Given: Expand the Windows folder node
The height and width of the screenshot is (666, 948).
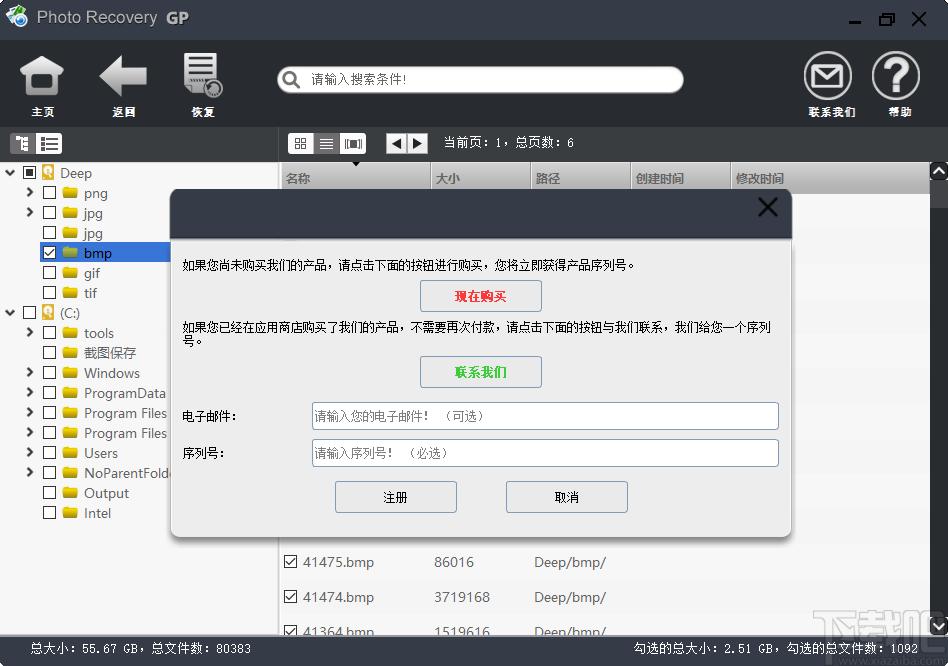Looking at the screenshot, I should click(x=30, y=372).
